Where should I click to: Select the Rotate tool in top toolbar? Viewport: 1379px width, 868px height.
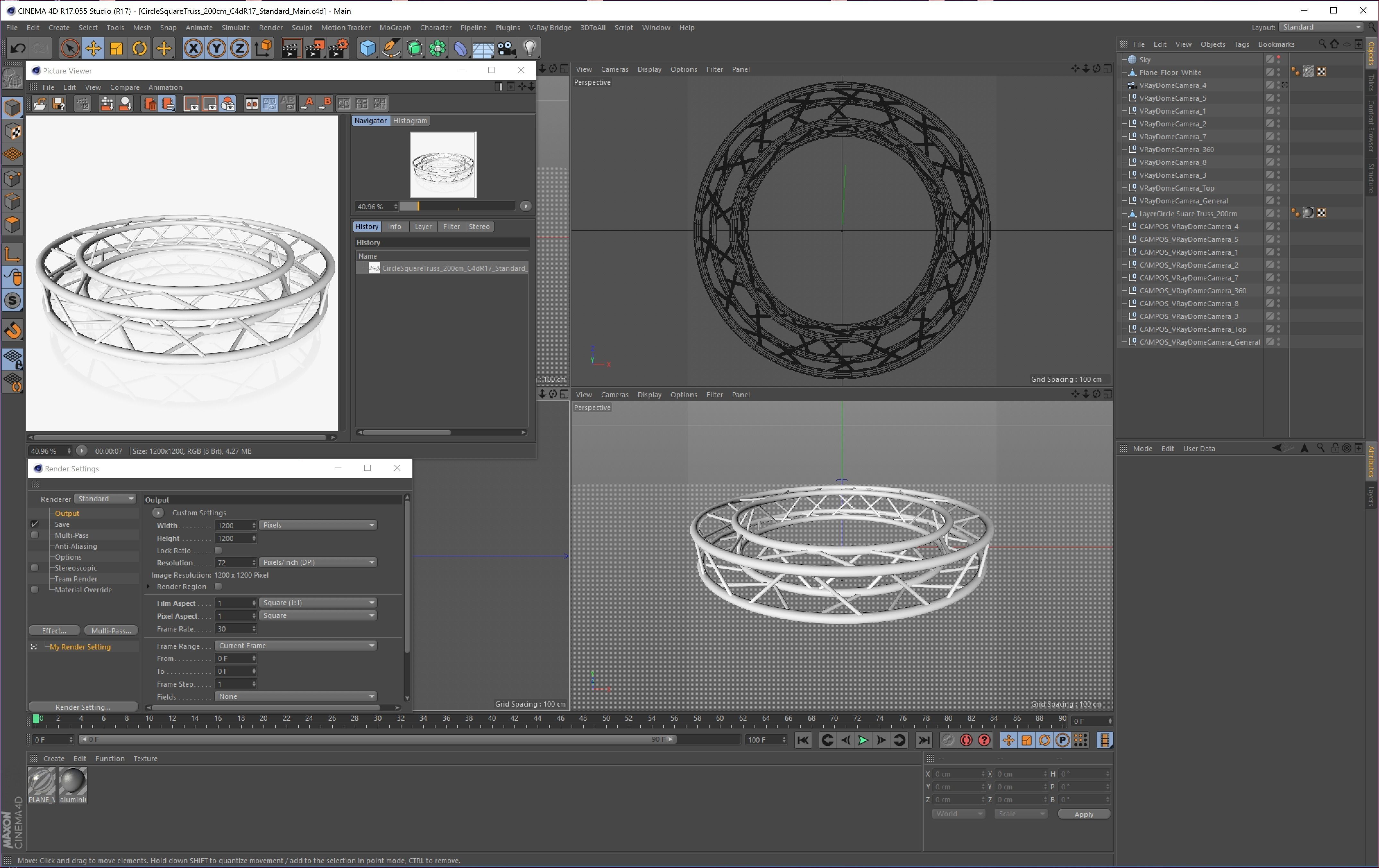coord(140,49)
